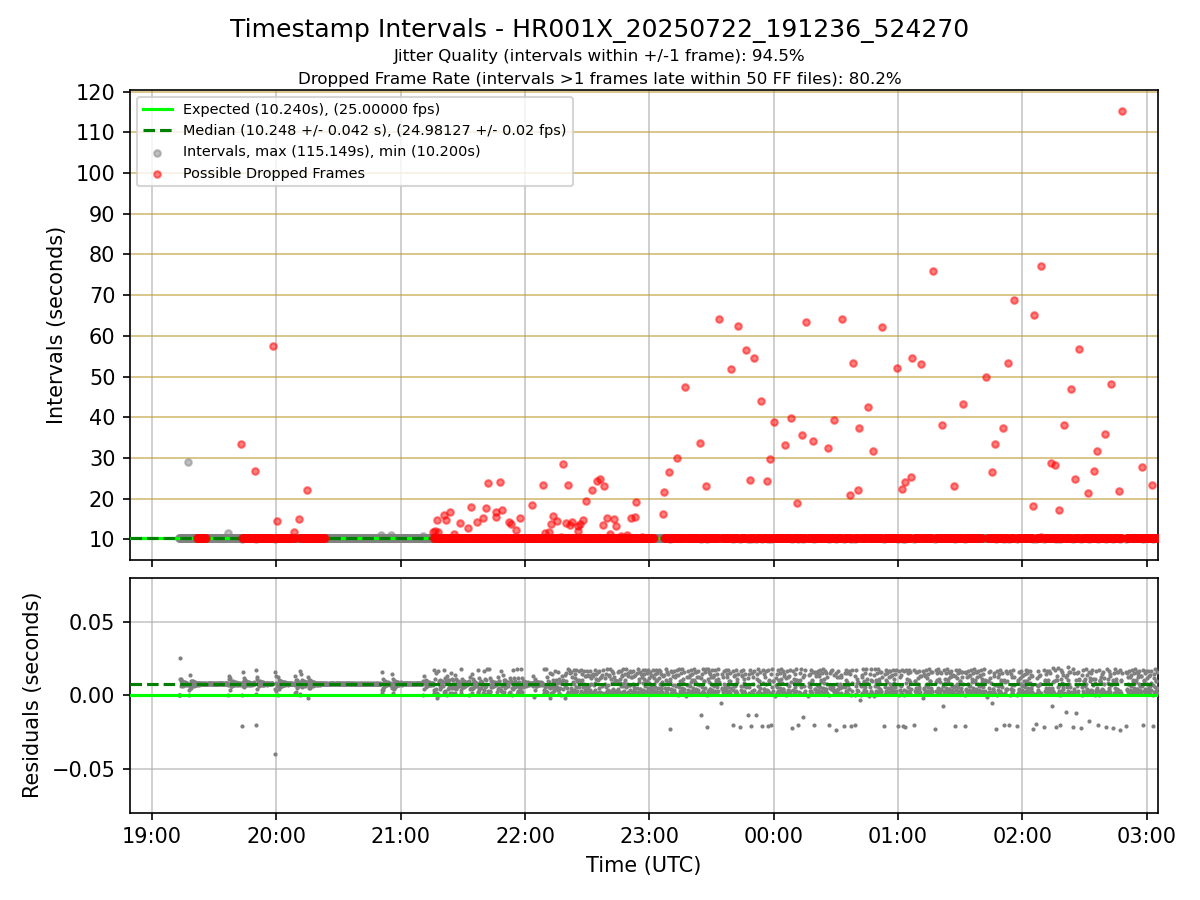Click the "Intervals (seconds)" y-axis label

pos(56,325)
